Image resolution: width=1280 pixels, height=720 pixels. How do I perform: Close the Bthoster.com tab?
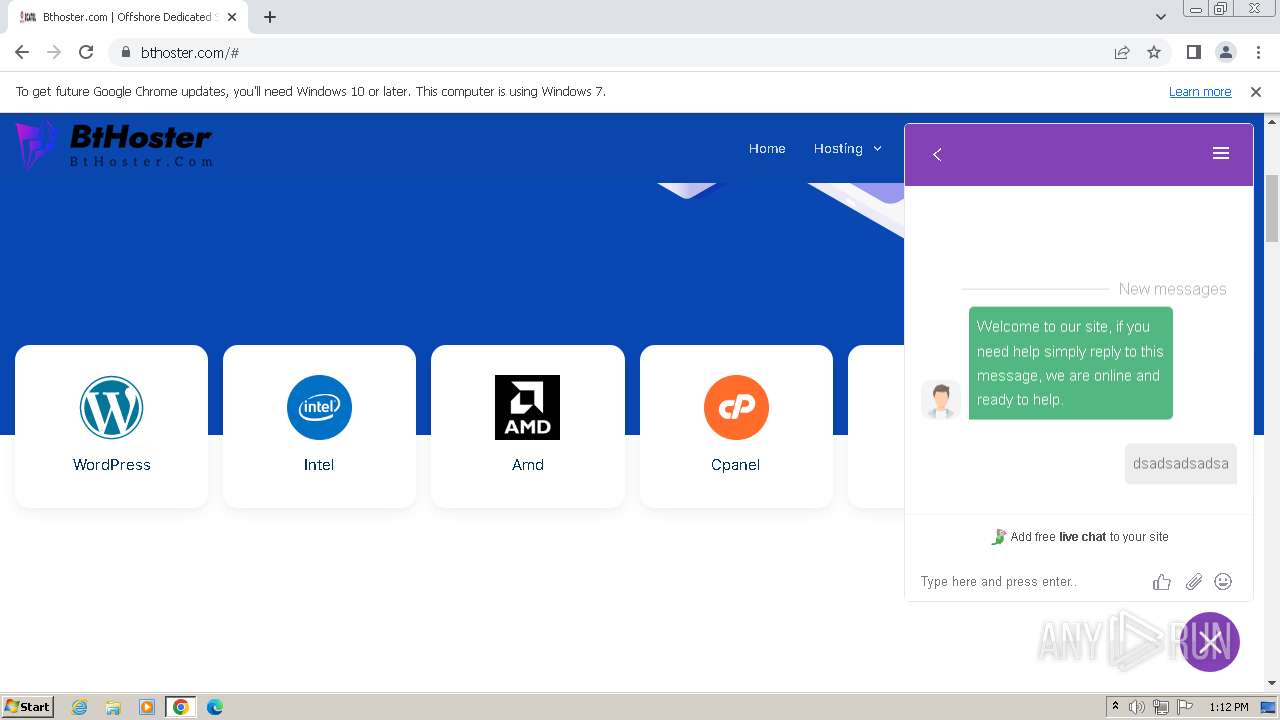(231, 17)
